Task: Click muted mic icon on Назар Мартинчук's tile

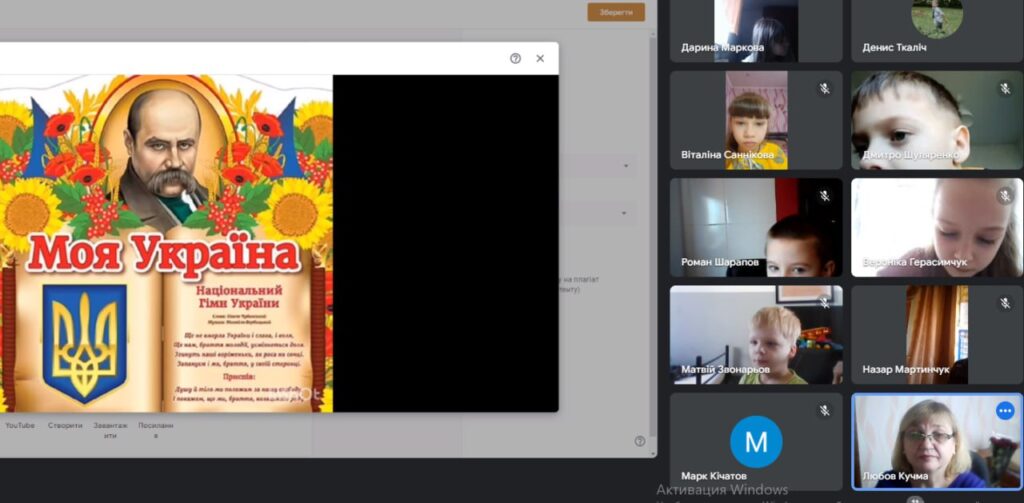Action: tap(1005, 303)
